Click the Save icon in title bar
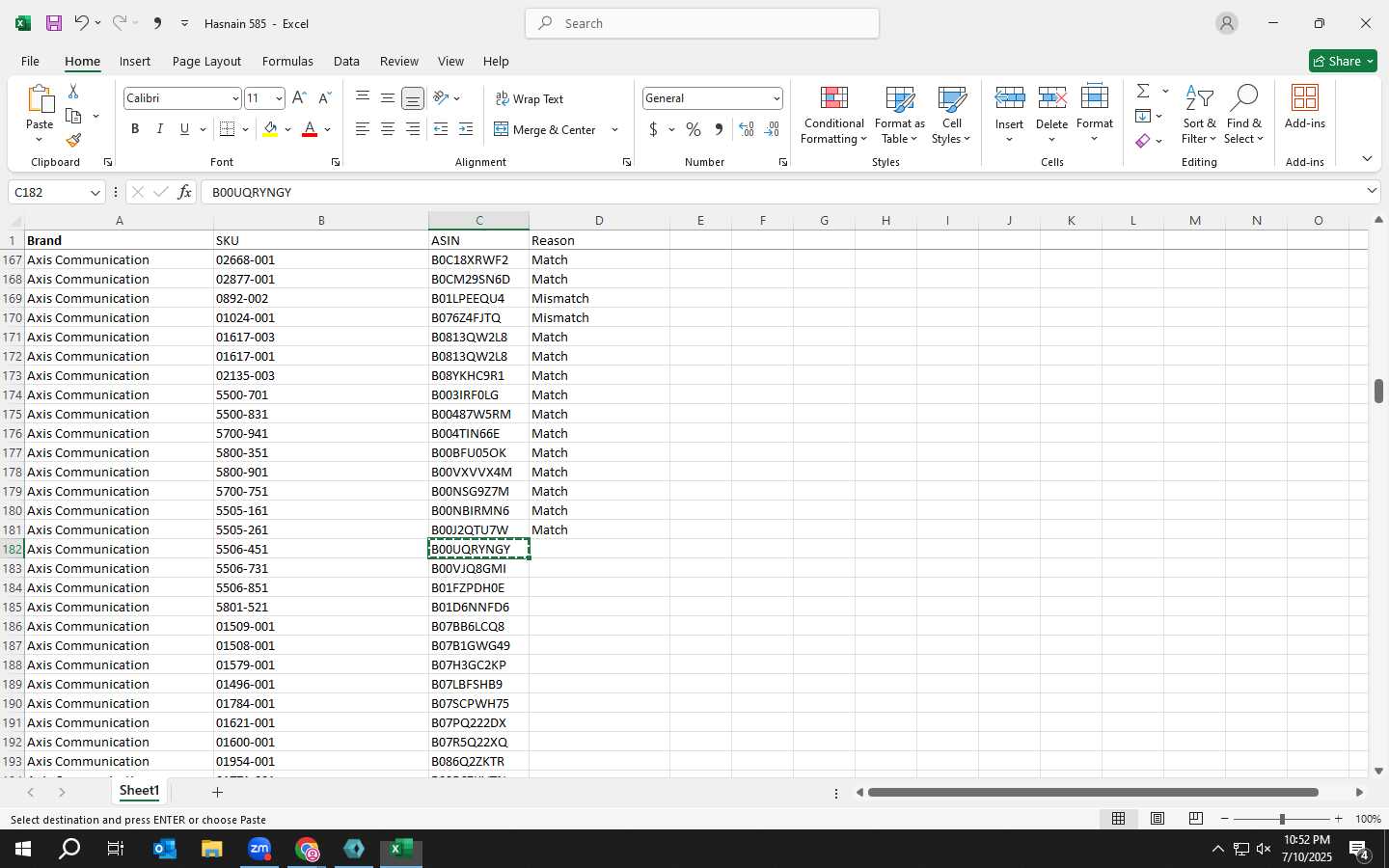 coord(54,23)
